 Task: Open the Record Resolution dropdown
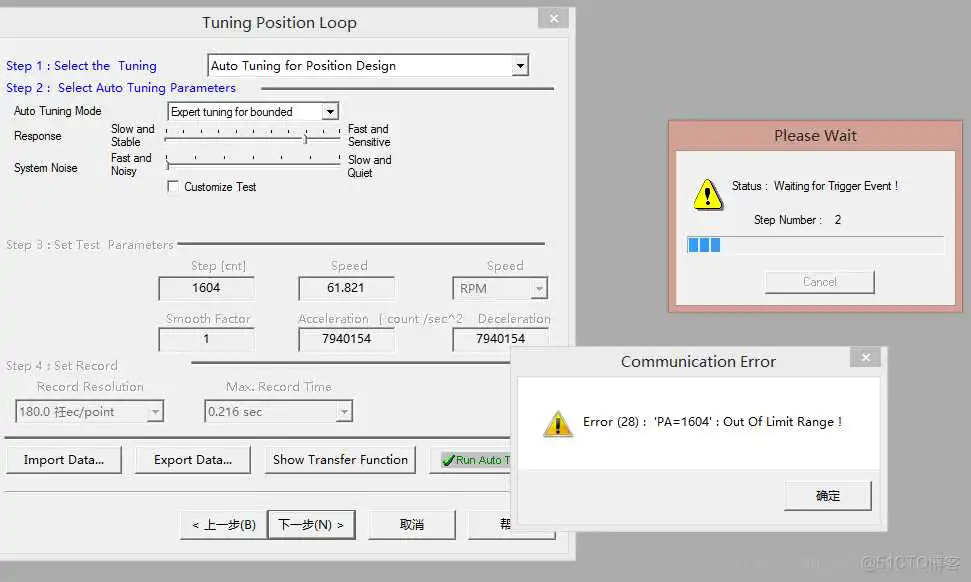click(155, 411)
